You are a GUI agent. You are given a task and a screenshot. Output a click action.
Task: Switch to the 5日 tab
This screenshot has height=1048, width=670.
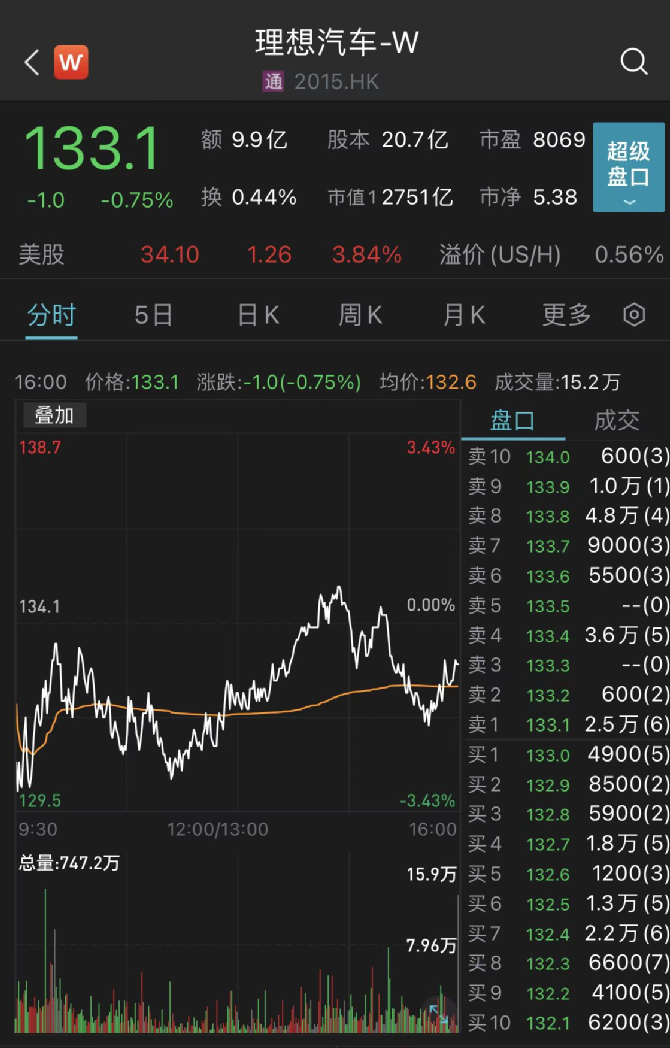click(153, 315)
